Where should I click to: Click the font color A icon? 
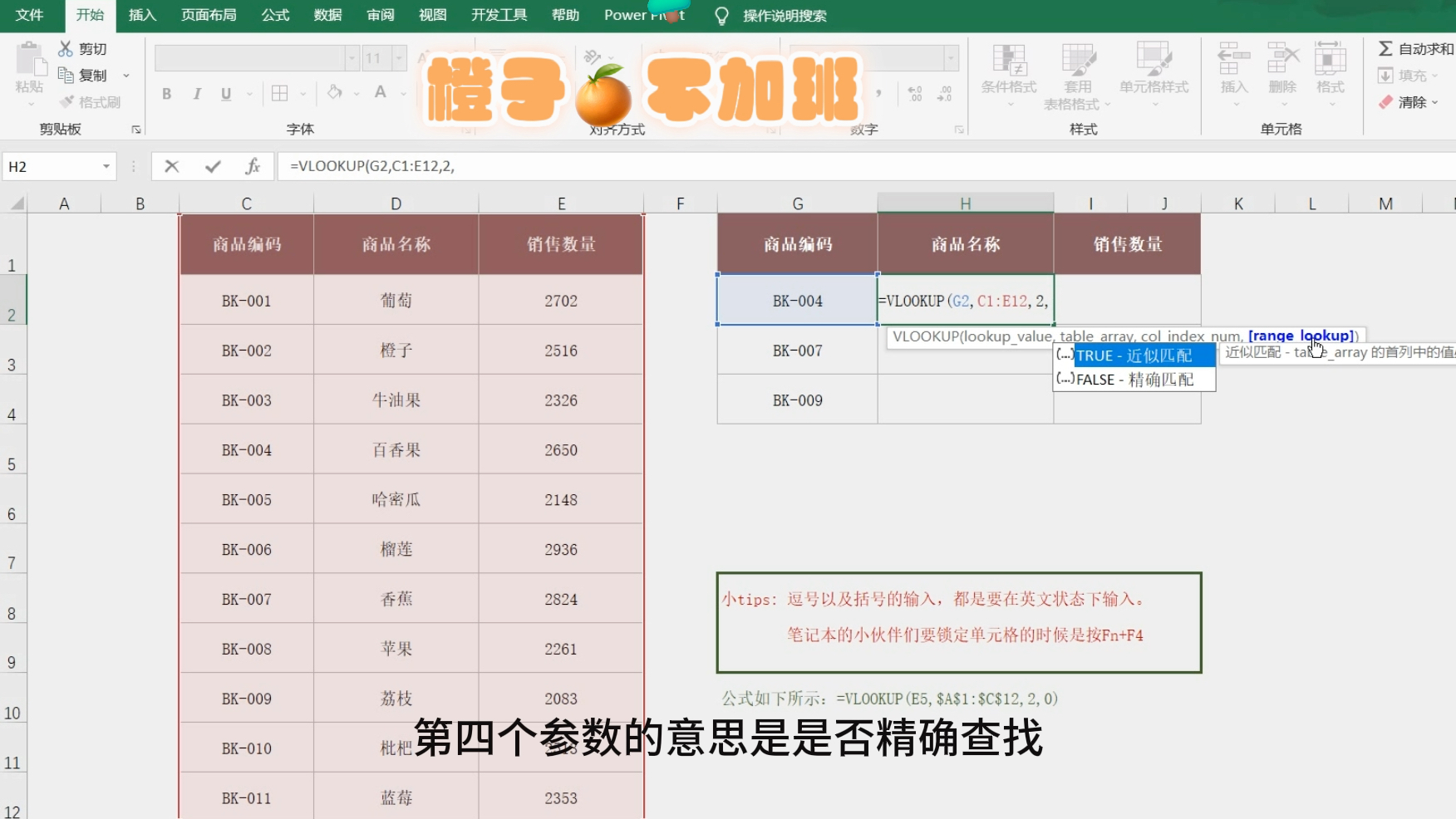381,92
